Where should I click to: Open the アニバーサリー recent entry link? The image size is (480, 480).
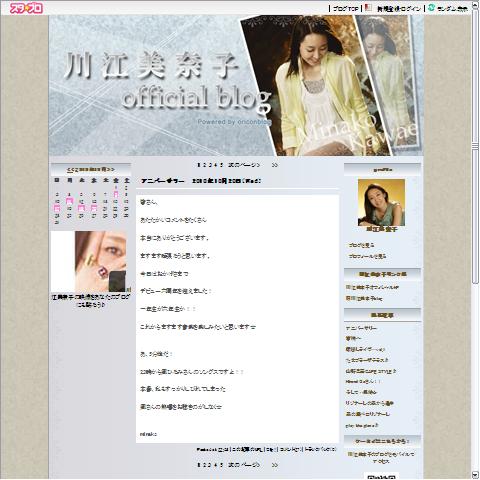click(x=361, y=328)
